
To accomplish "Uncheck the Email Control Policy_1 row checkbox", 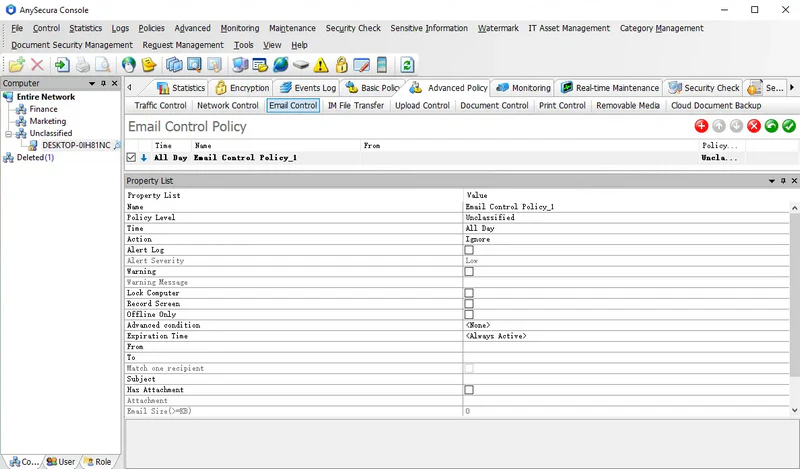I will [131, 157].
